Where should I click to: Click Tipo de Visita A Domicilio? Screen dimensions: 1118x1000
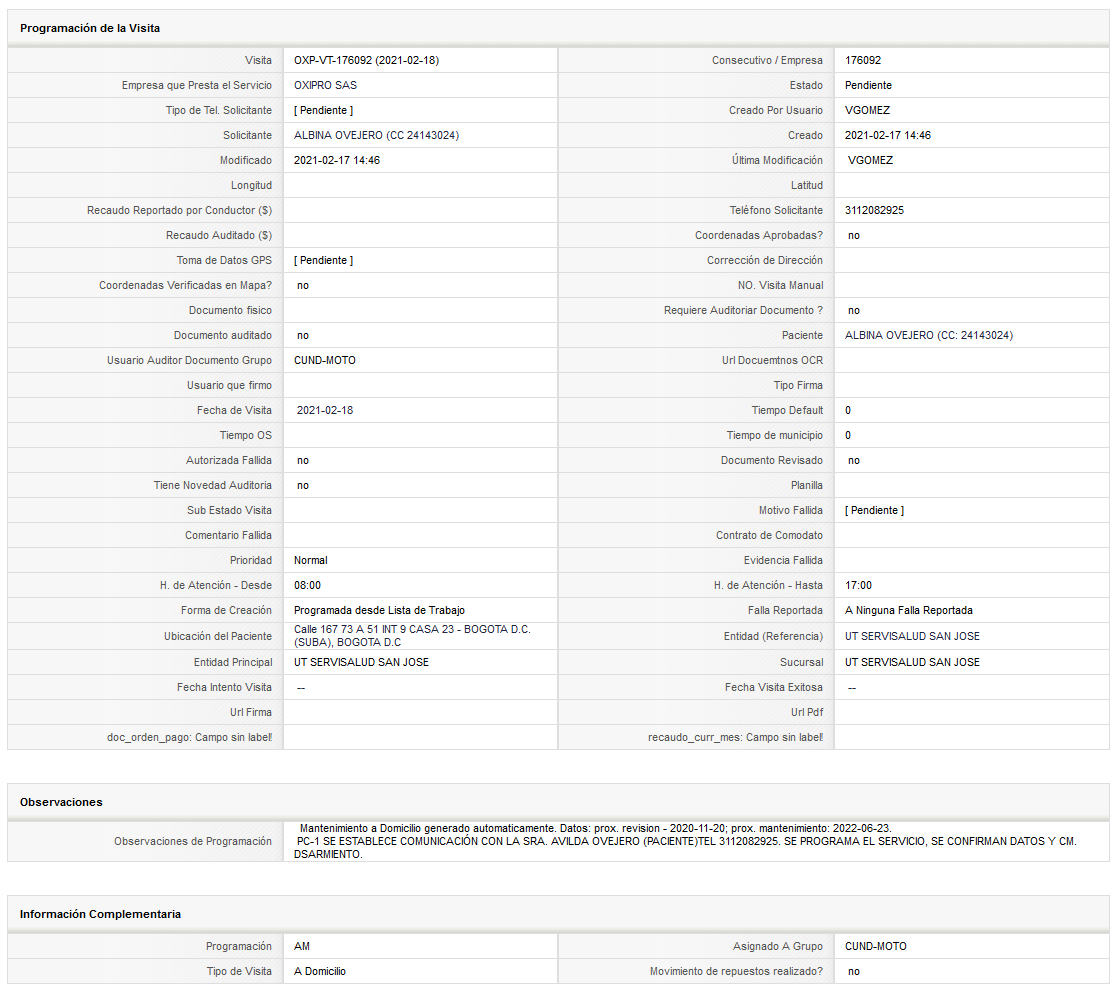319,971
